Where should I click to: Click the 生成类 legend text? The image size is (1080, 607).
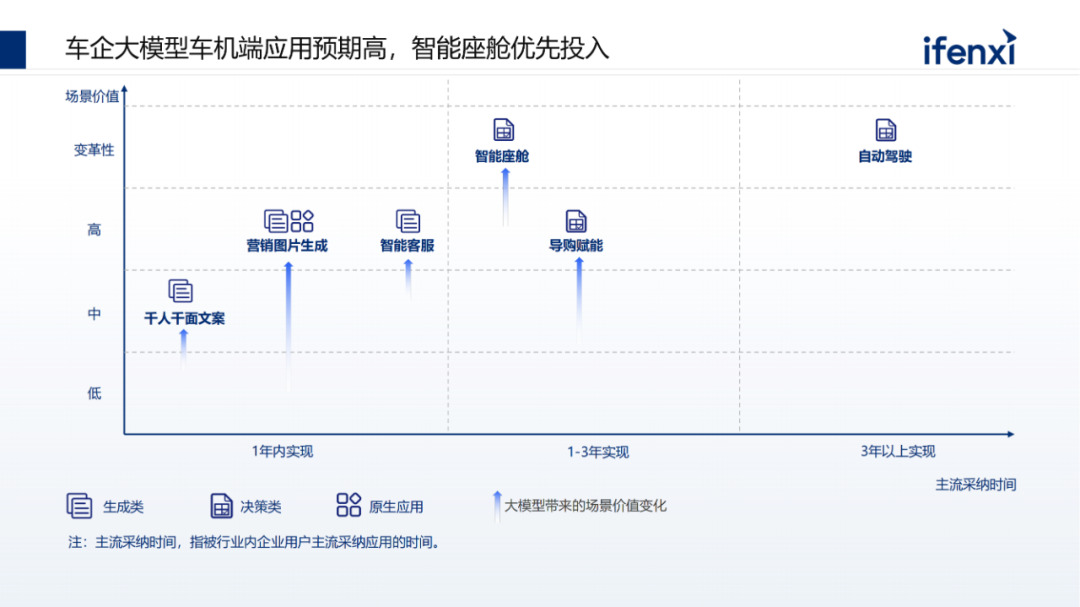(123, 507)
